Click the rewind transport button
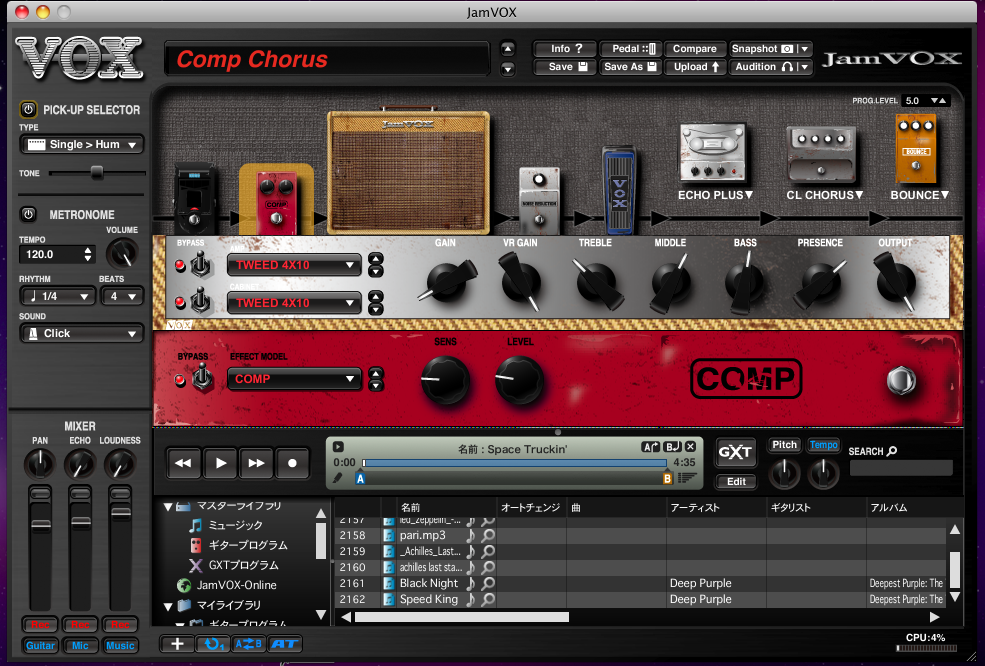985x666 pixels. pyautogui.click(x=183, y=463)
